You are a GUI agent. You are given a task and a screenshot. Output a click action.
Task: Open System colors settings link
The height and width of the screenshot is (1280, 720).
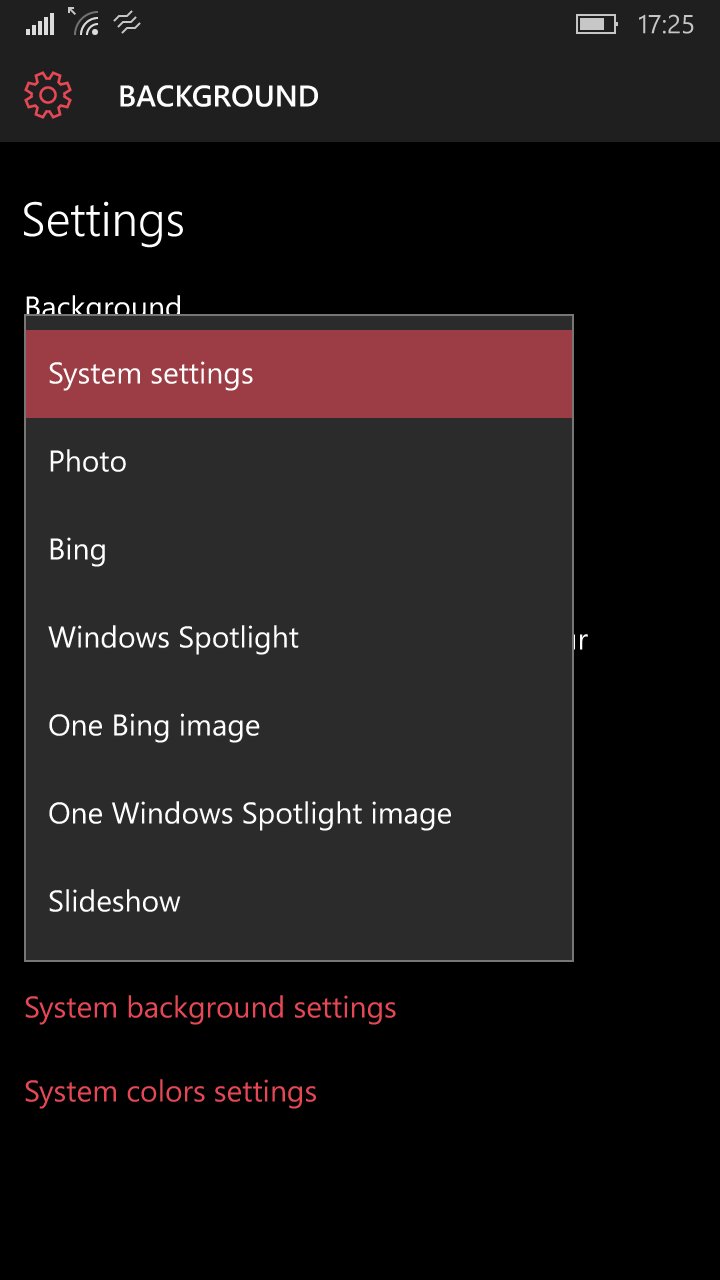pyautogui.click(x=170, y=1092)
